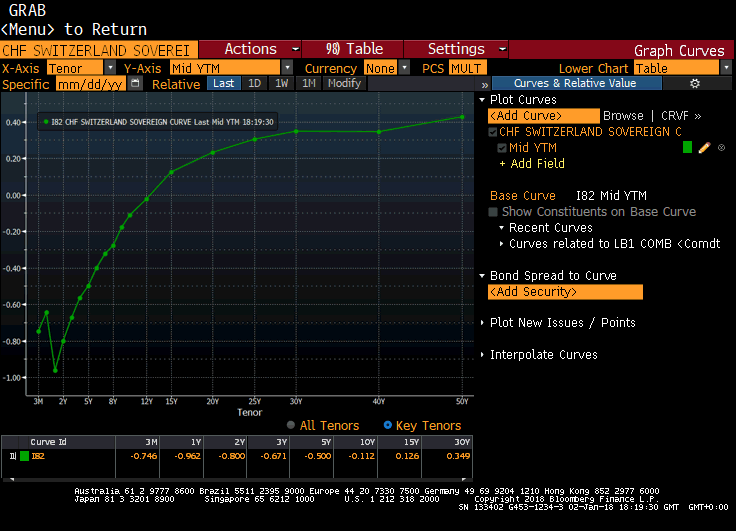
Task: Uncheck the CHF Switzerland Sovereign curve checkbox
Action: [x=493, y=132]
